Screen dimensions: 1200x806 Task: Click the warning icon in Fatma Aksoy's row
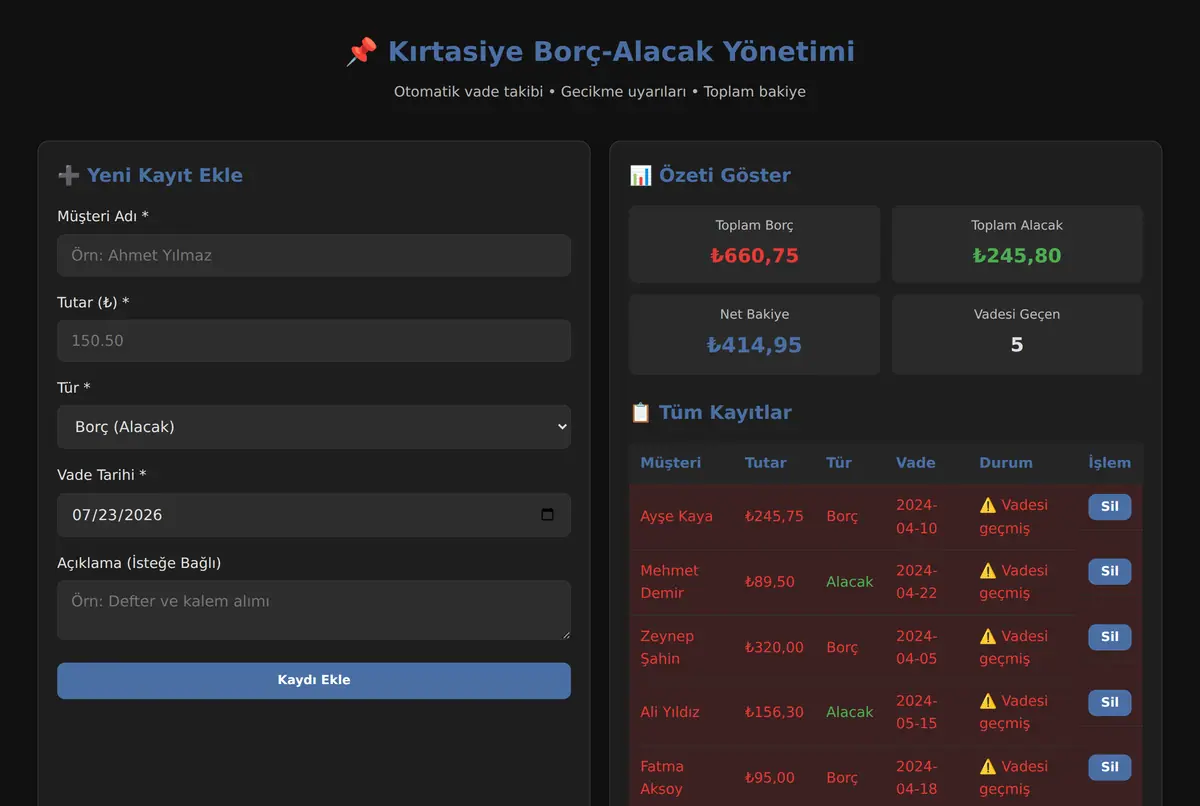[988, 766]
